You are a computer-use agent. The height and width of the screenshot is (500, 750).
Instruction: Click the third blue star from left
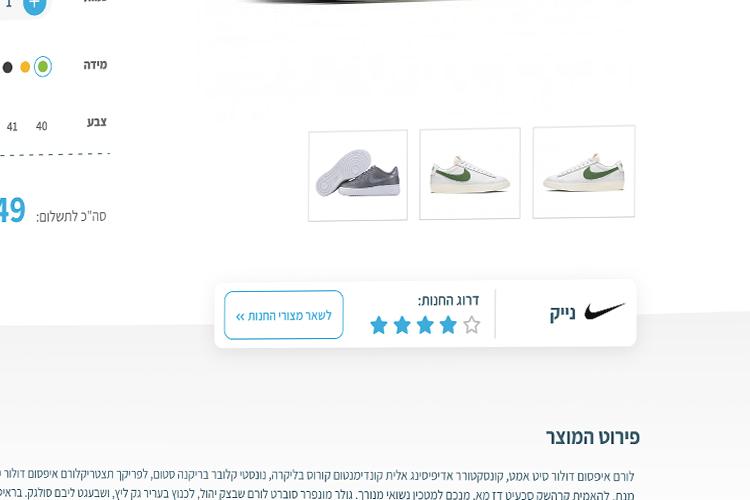click(425, 325)
